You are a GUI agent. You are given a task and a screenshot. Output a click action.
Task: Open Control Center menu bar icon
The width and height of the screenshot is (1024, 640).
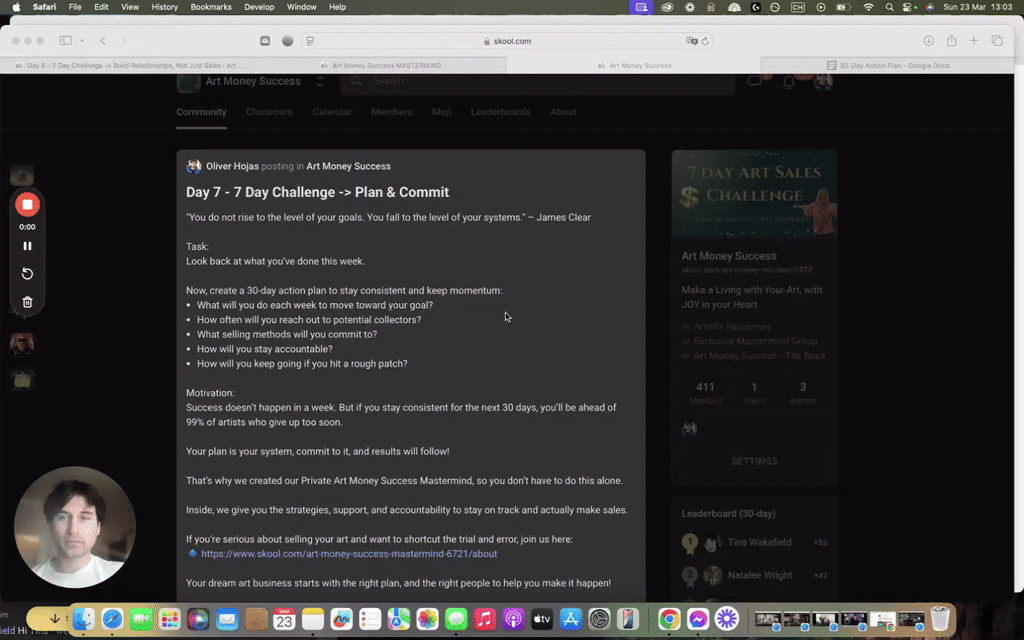click(x=908, y=7)
